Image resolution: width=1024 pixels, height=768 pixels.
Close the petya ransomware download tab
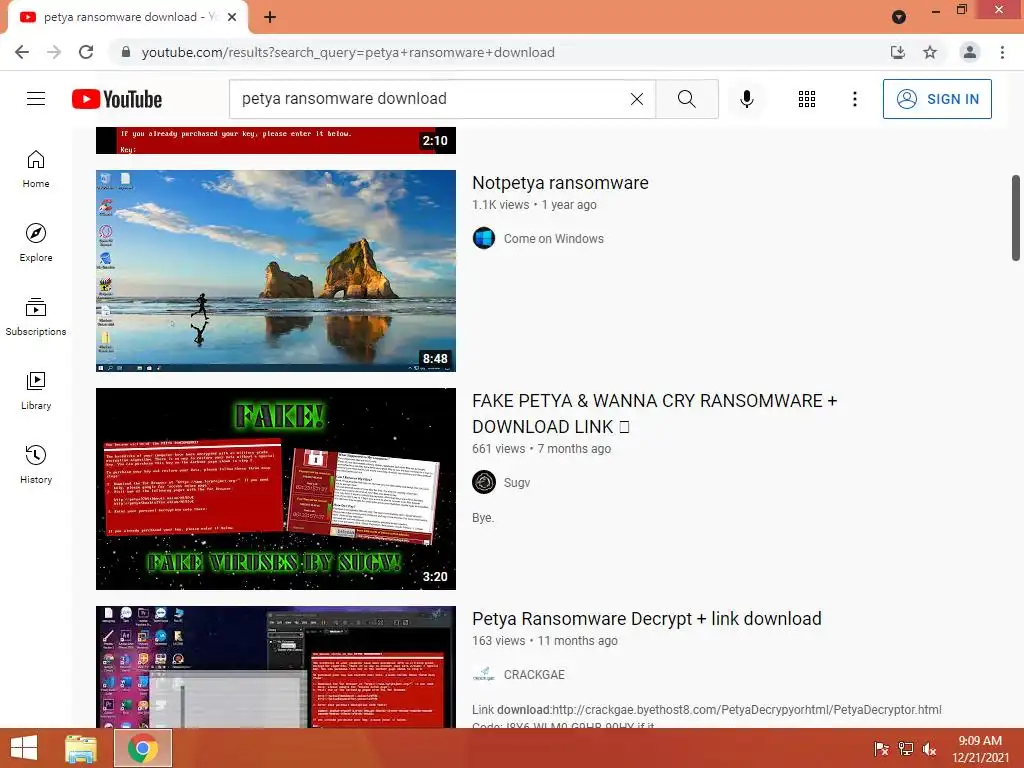pos(232,17)
